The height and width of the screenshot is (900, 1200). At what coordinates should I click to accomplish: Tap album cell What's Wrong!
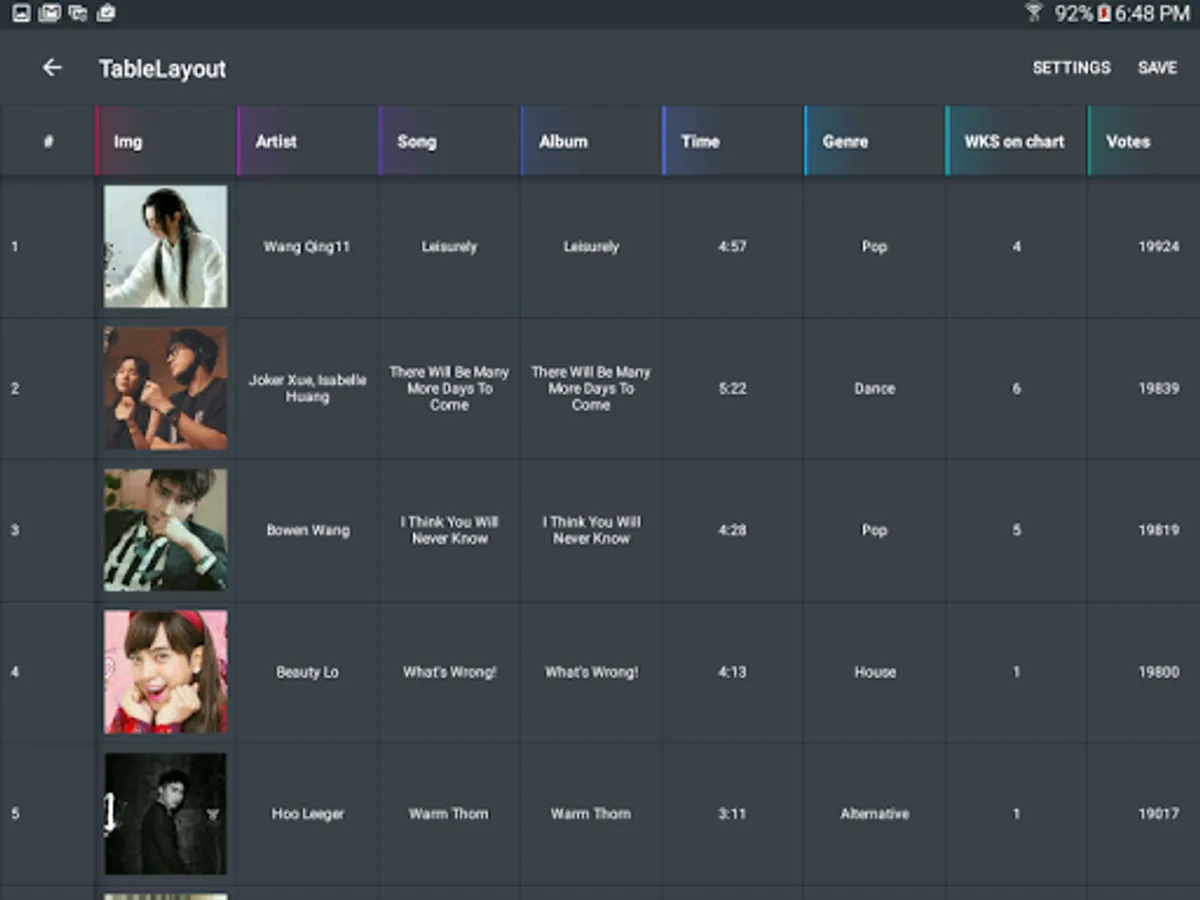pyautogui.click(x=591, y=672)
